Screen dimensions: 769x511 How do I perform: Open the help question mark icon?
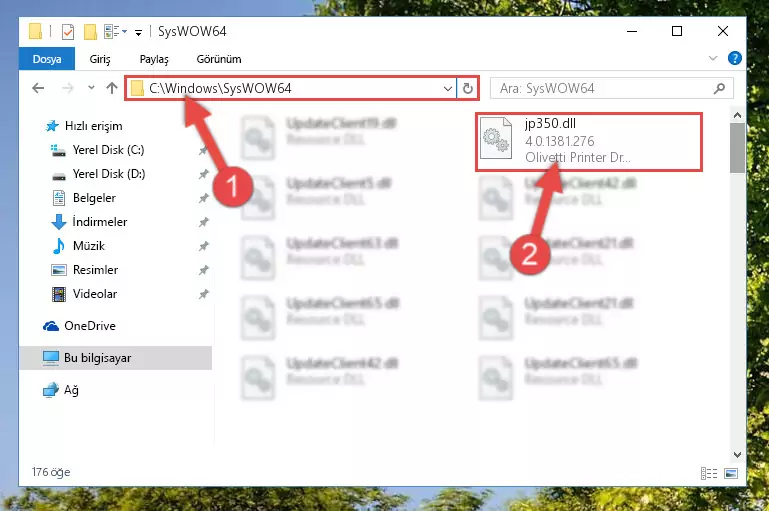(x=735, y=58)
